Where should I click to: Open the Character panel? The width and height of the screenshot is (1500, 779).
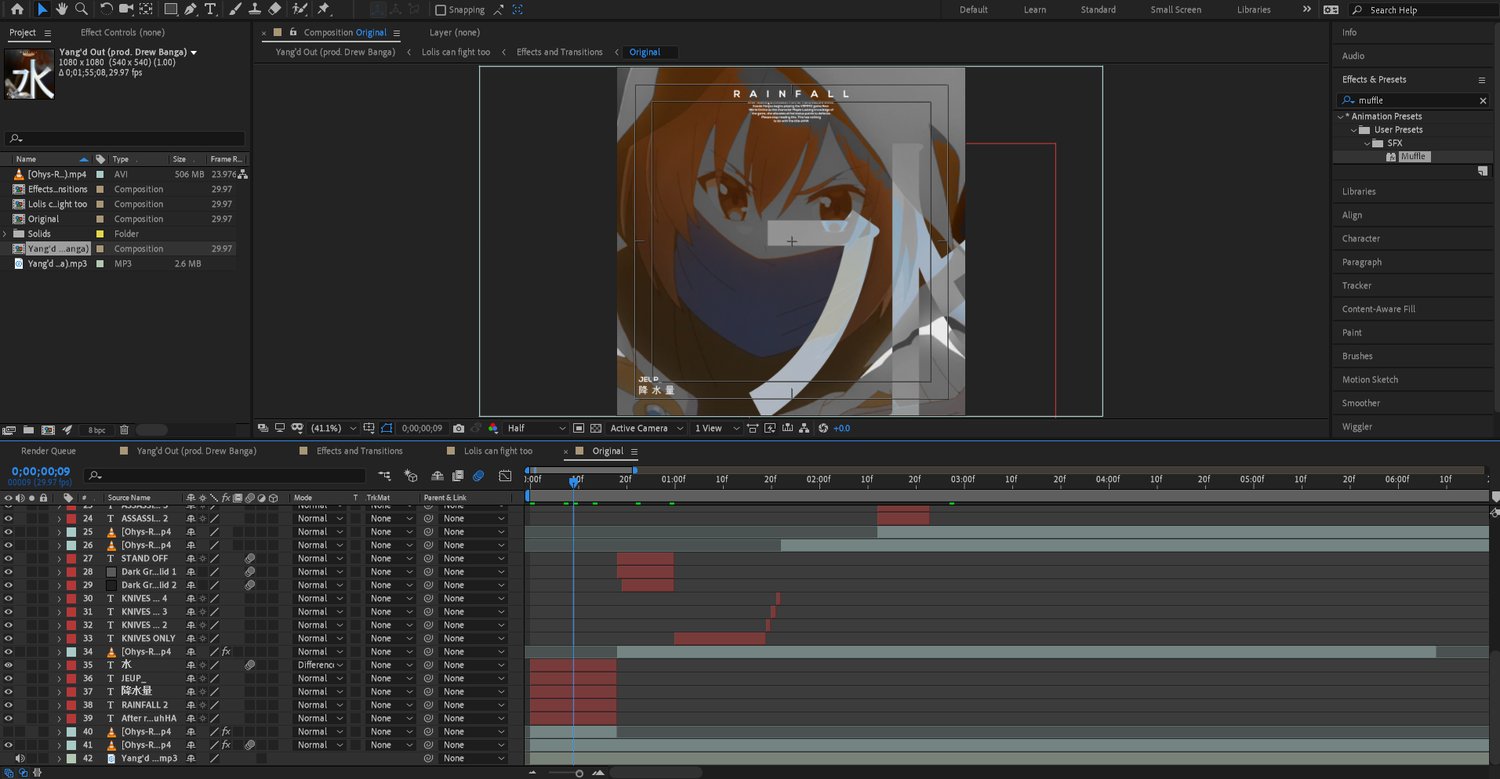1361,239
